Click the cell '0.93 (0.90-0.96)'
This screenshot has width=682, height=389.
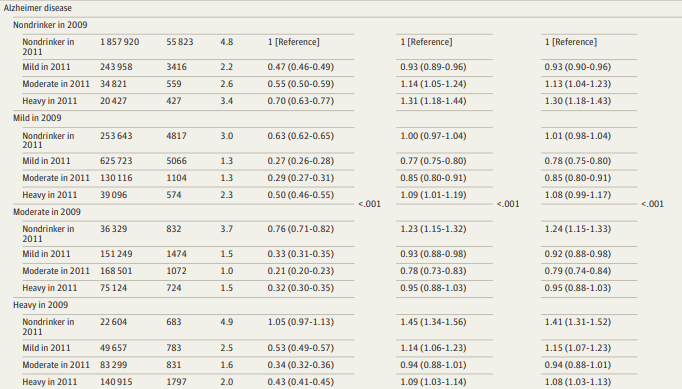coord(578,67)
